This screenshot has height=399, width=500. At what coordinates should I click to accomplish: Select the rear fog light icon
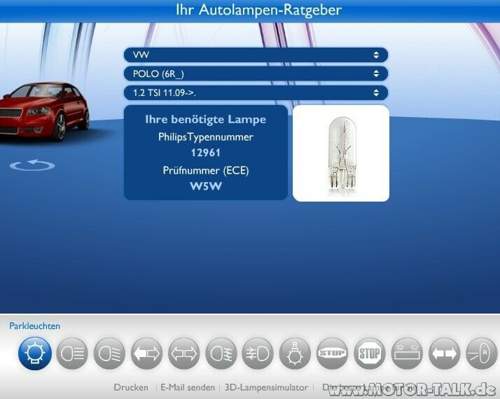pyautogui.click(x=258, y=353)
